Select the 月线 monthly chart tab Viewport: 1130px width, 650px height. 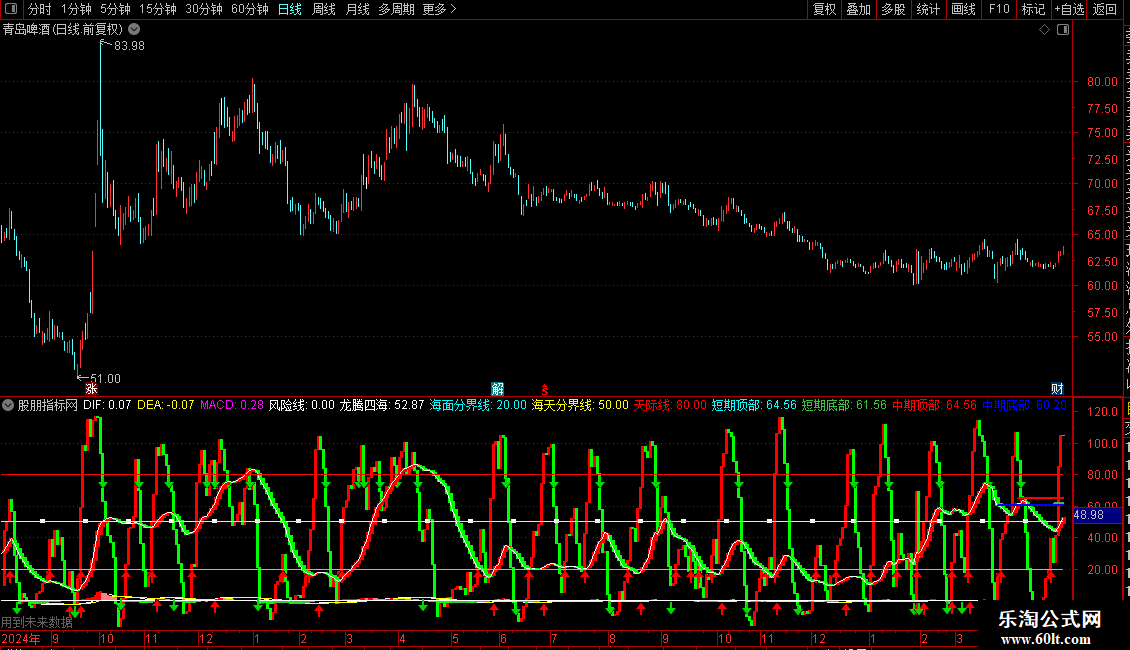point(357,9)
